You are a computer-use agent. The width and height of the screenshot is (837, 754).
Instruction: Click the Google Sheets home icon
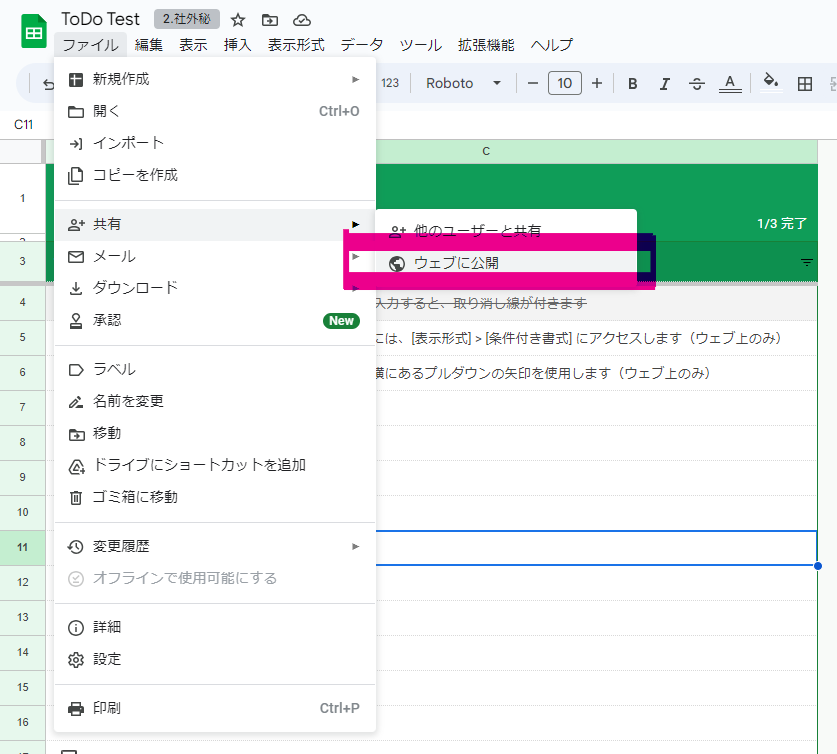(33, 30)
